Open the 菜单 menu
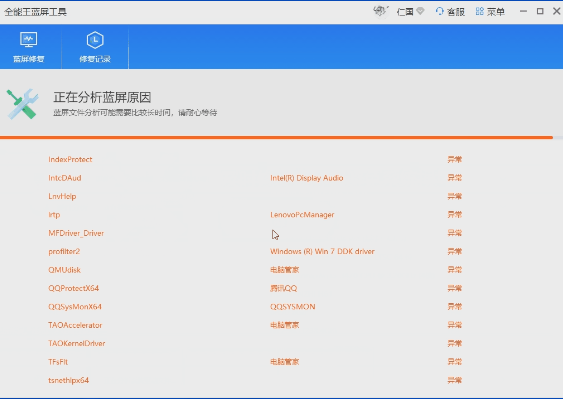563x399 pixels. pos(490,12)
